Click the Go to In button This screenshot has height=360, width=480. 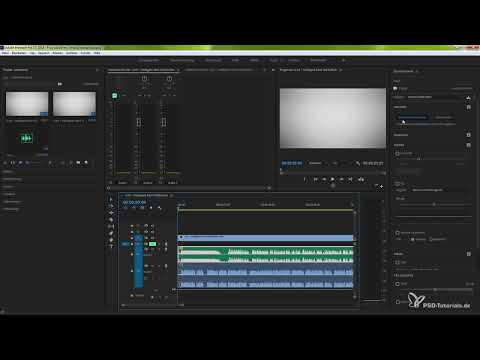tap(315, 179)
